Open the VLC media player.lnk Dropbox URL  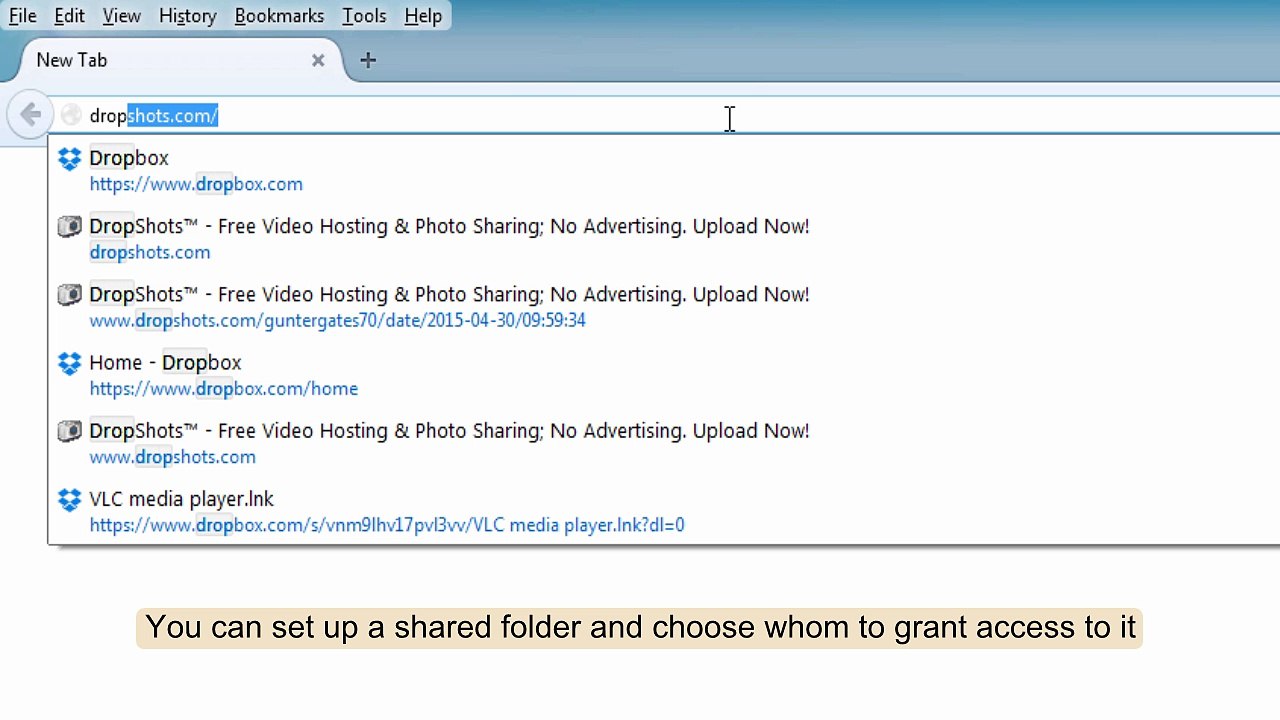387,525
